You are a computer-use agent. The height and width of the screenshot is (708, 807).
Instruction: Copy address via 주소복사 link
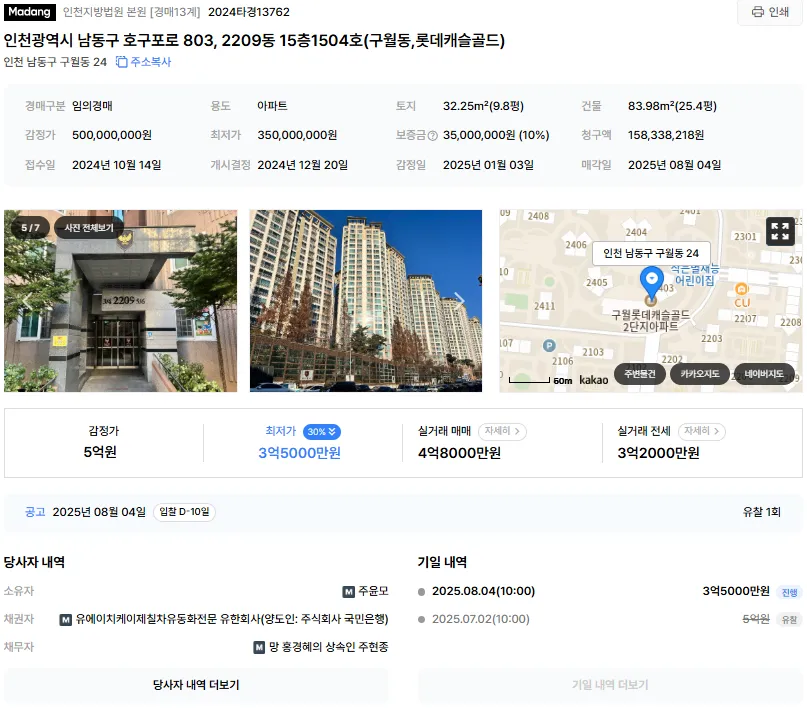tap(144, 62)
